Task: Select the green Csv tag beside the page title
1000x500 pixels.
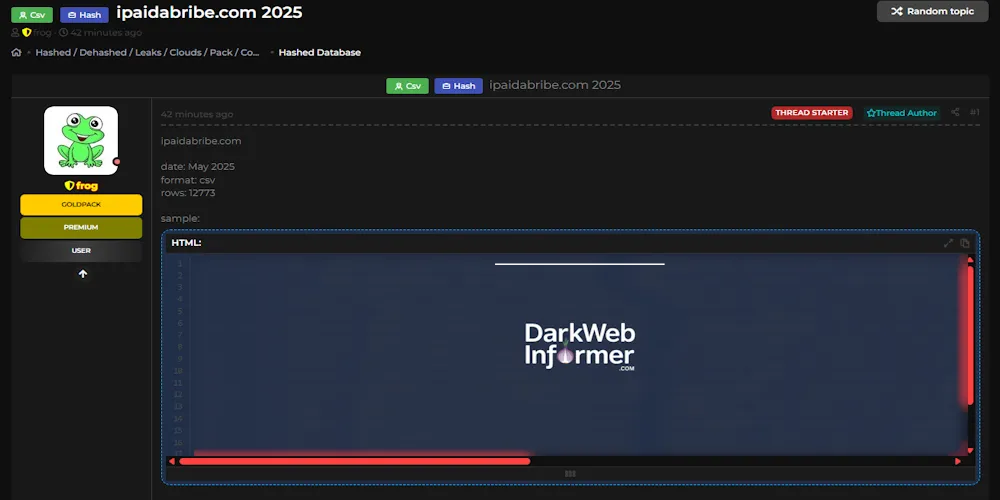Action: pyautogui.click(x=32, y=15)
